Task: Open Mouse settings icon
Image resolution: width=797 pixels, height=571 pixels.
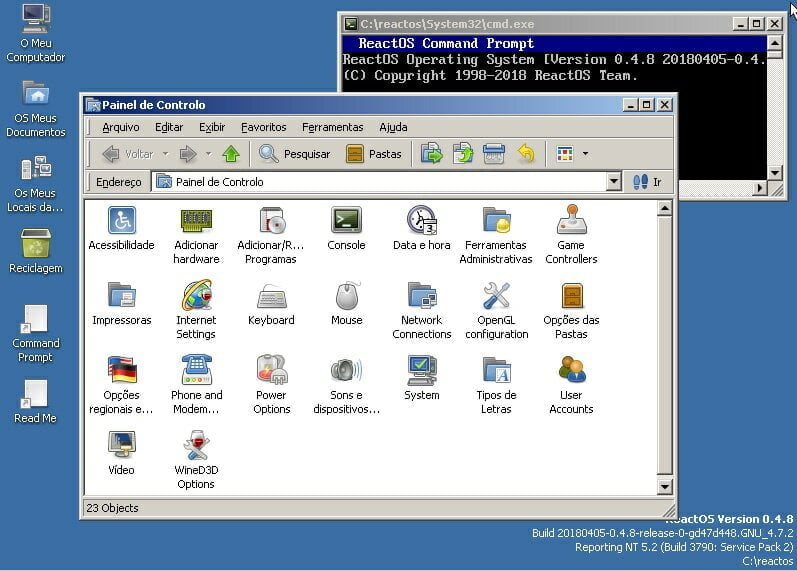Action: [x=347, y=295]
